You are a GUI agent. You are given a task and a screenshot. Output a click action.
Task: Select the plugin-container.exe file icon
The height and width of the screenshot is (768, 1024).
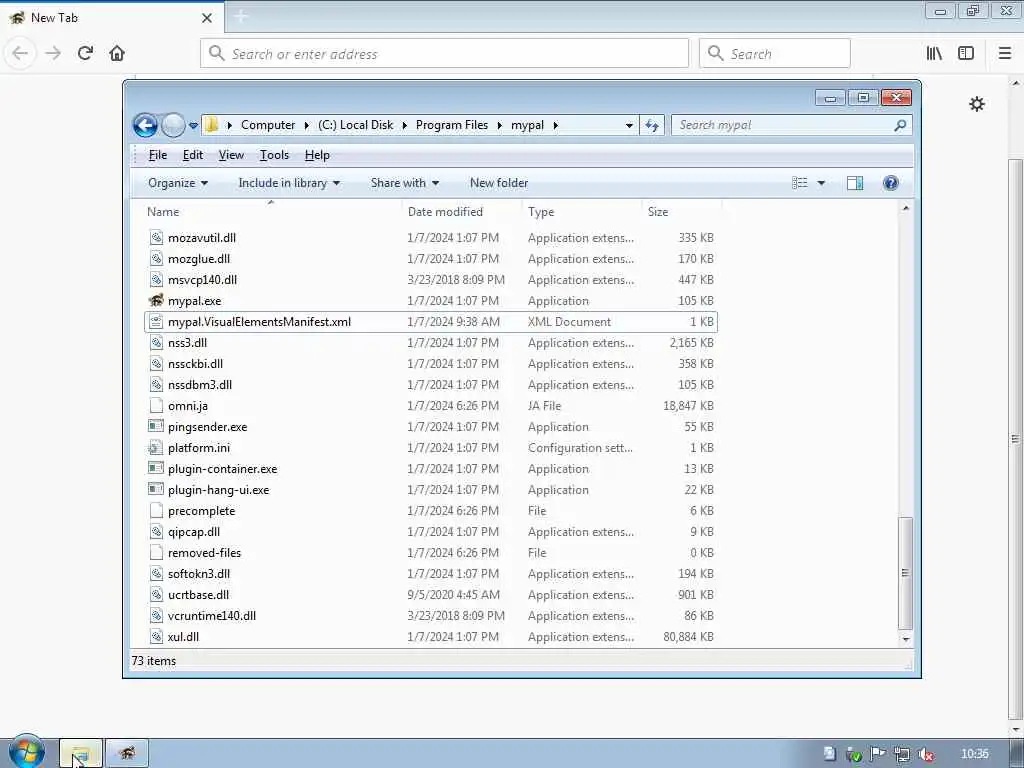pyautogui.click(x=156, y=468)
